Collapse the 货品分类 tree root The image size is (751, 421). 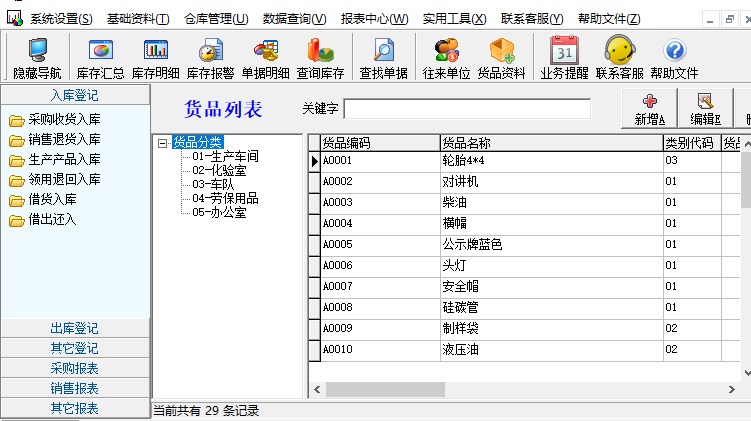[162, 143]
